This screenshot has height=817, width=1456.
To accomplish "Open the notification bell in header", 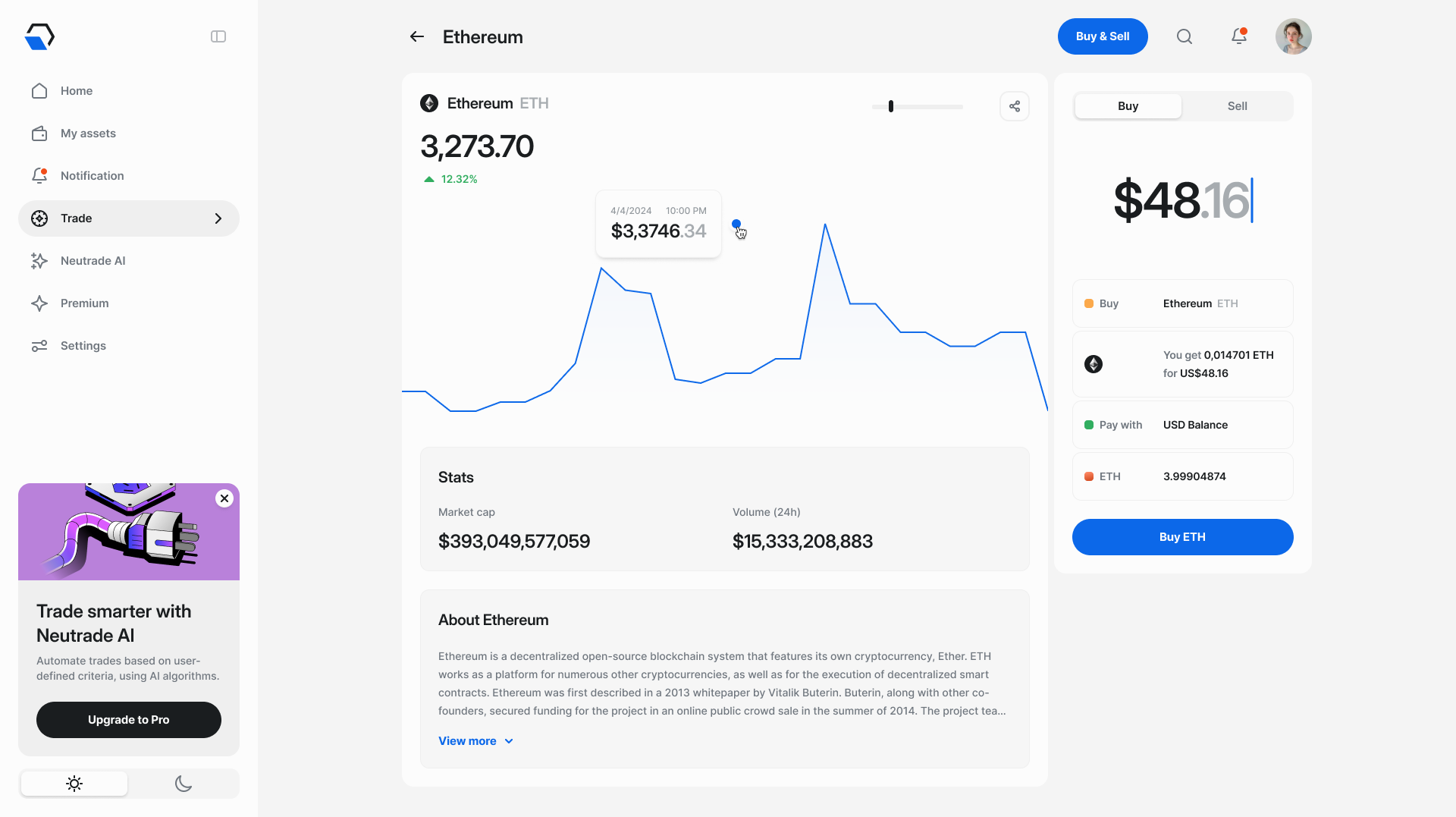I will [1238, 36].
